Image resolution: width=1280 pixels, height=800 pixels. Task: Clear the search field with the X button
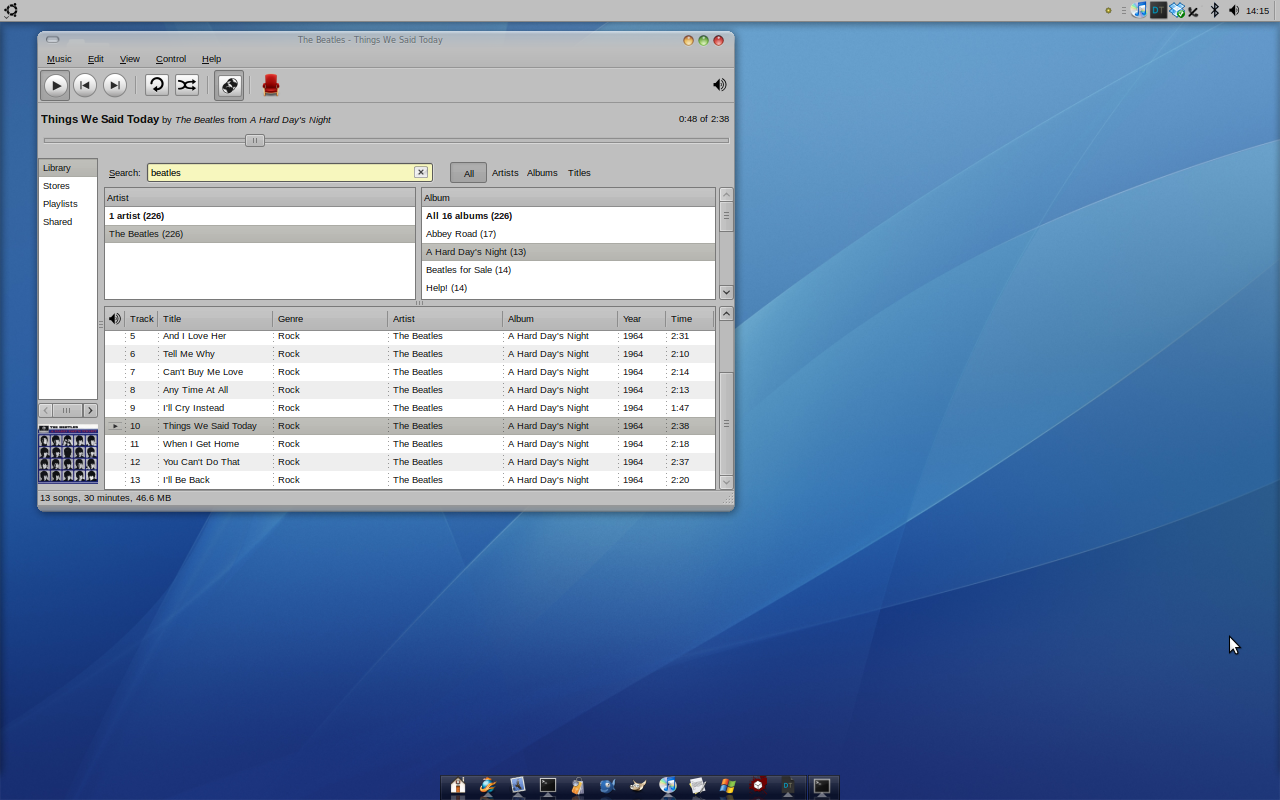click(421, 172)
